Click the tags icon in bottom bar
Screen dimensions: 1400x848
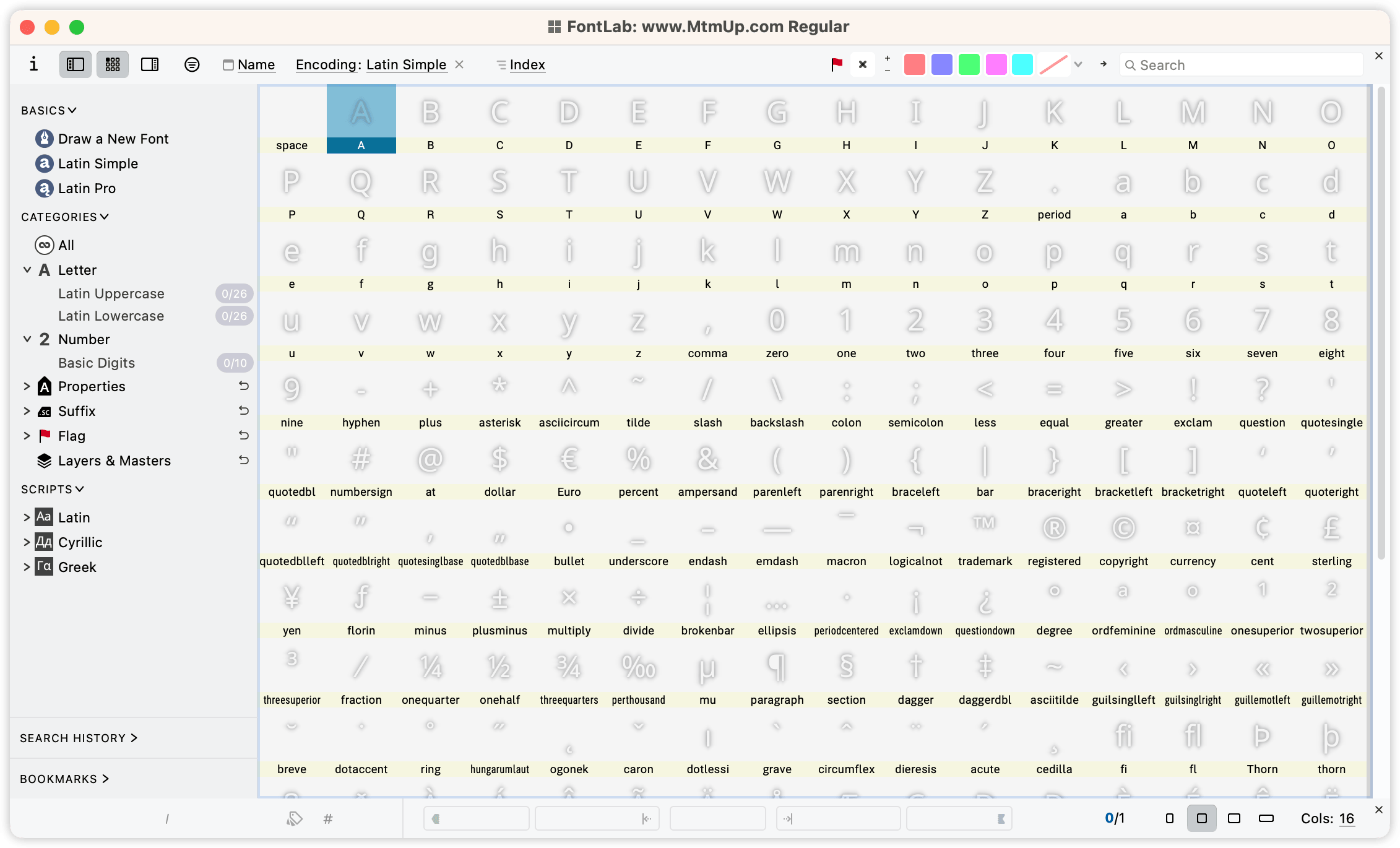pyautogui.click(x=295, y=819)
